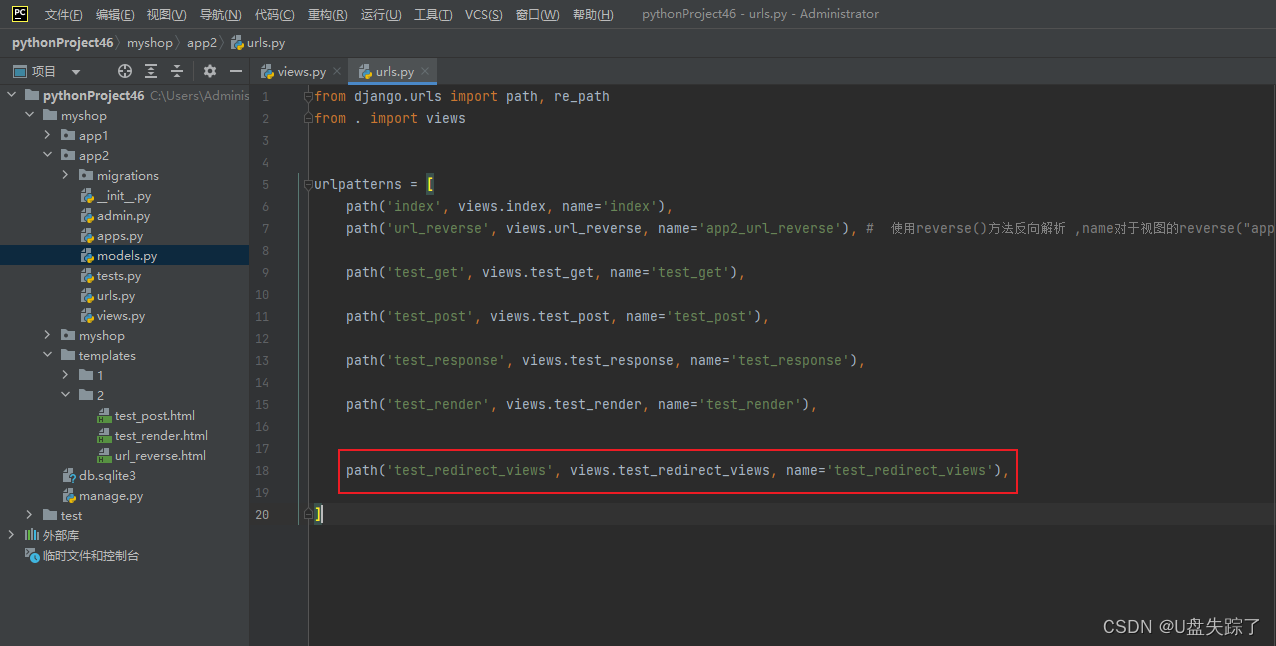Open the project panel settings gear

[209, 71]
